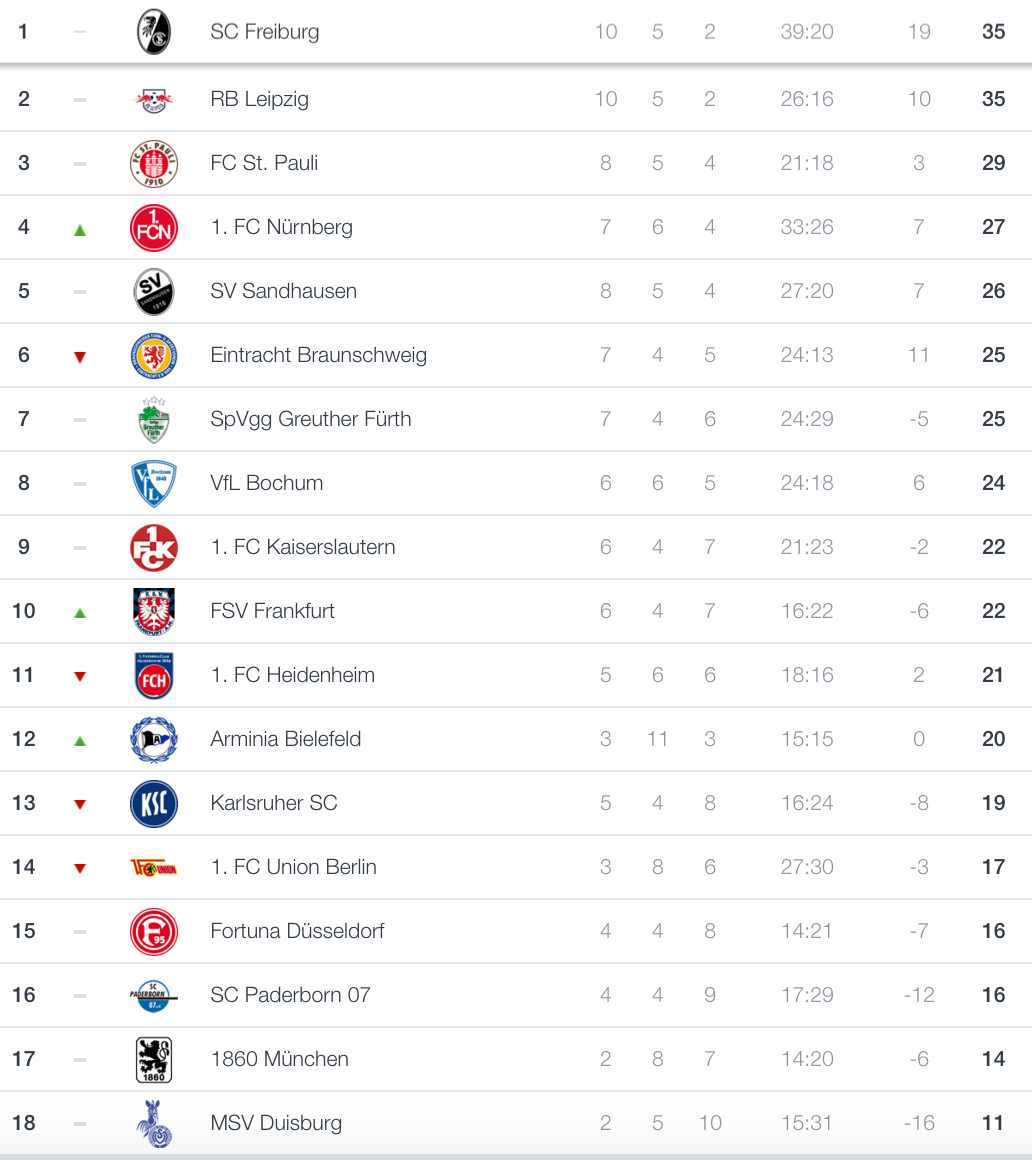This screenshot has height=1160, width=1032.
Task: Click the Karlsruher SC KSC badge
Action: point(154,803)
